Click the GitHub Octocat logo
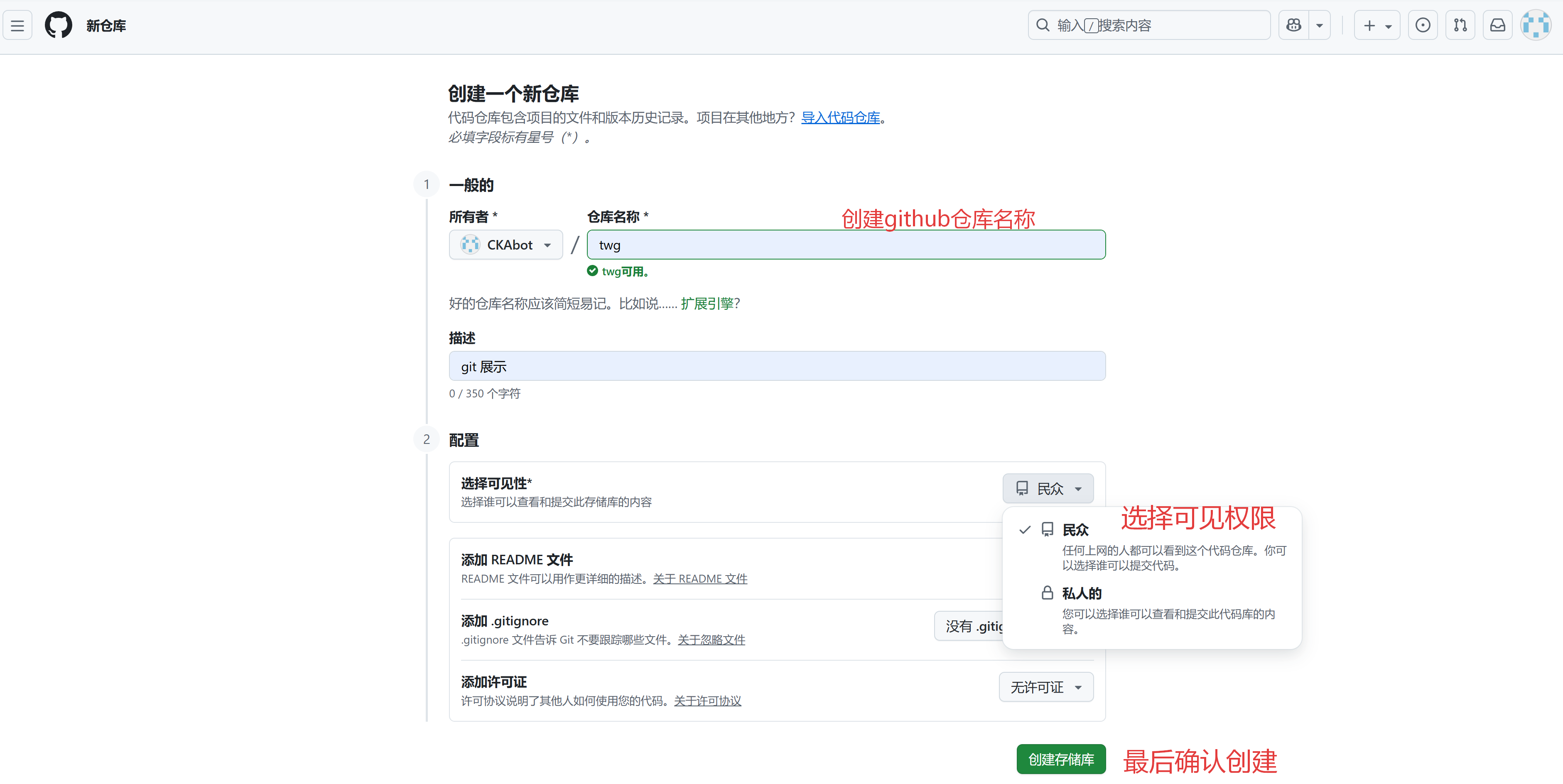 58,25
